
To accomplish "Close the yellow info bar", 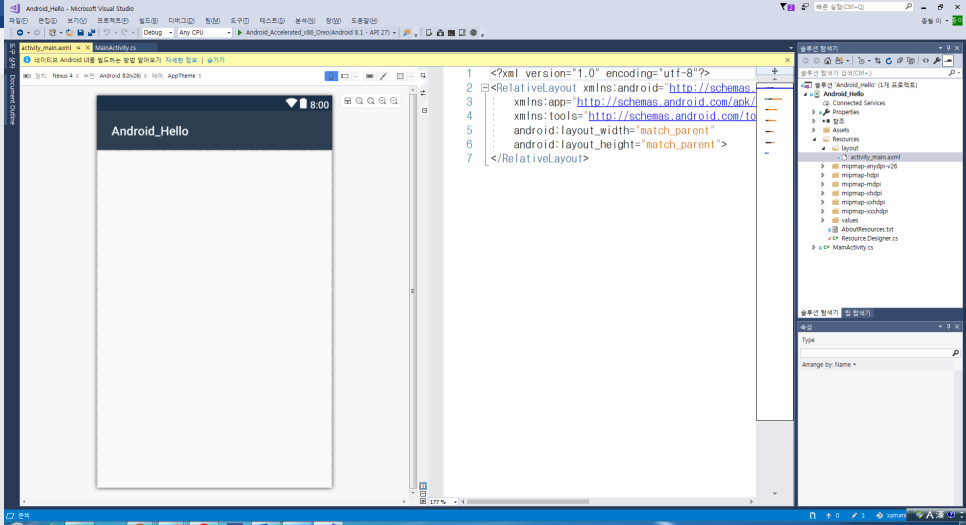I will click(787, 60).
